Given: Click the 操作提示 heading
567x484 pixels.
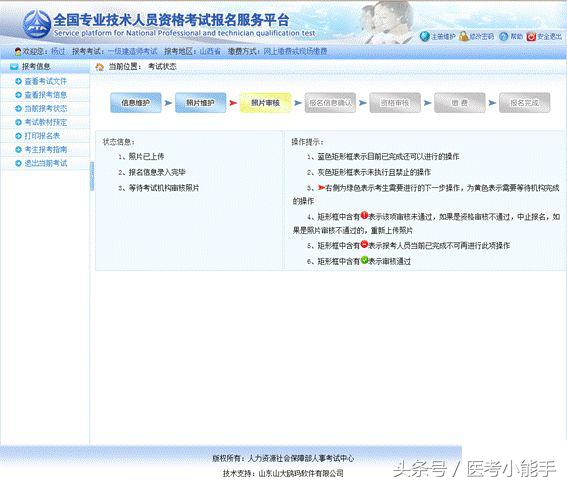Looking at the screenshot, I should click(x=308, y=142).
